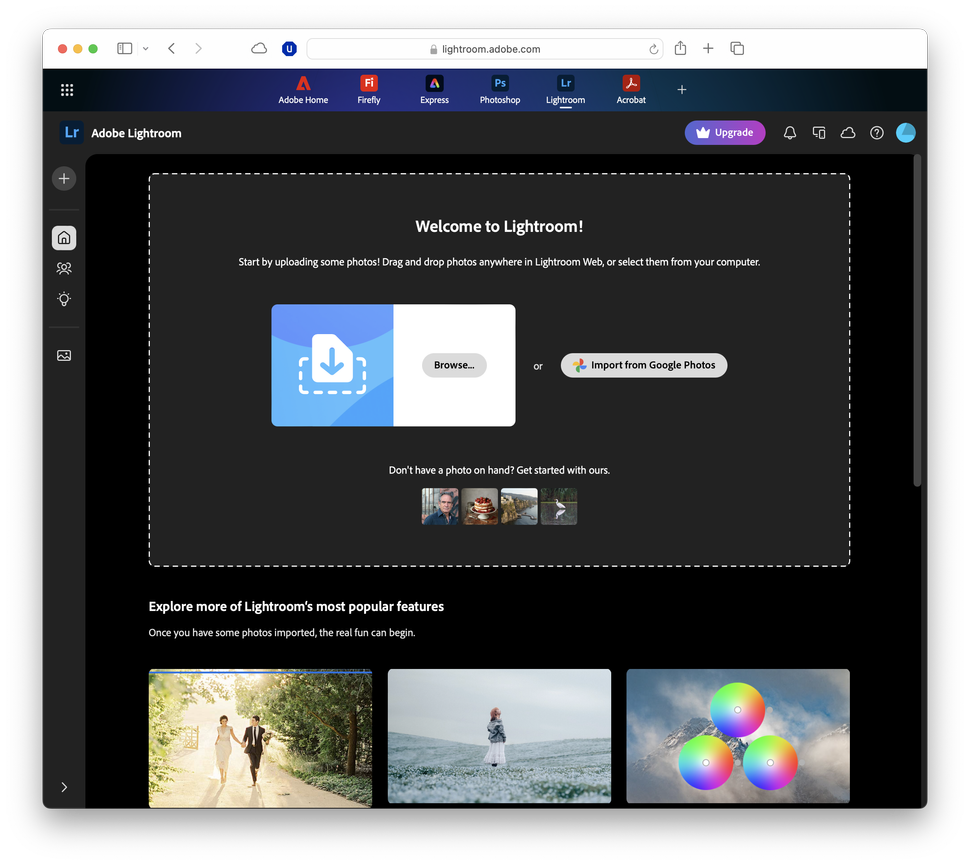Screen dimensions: 970x865
Task: Open the notifications bell
Action: click(x=789, y=132)
